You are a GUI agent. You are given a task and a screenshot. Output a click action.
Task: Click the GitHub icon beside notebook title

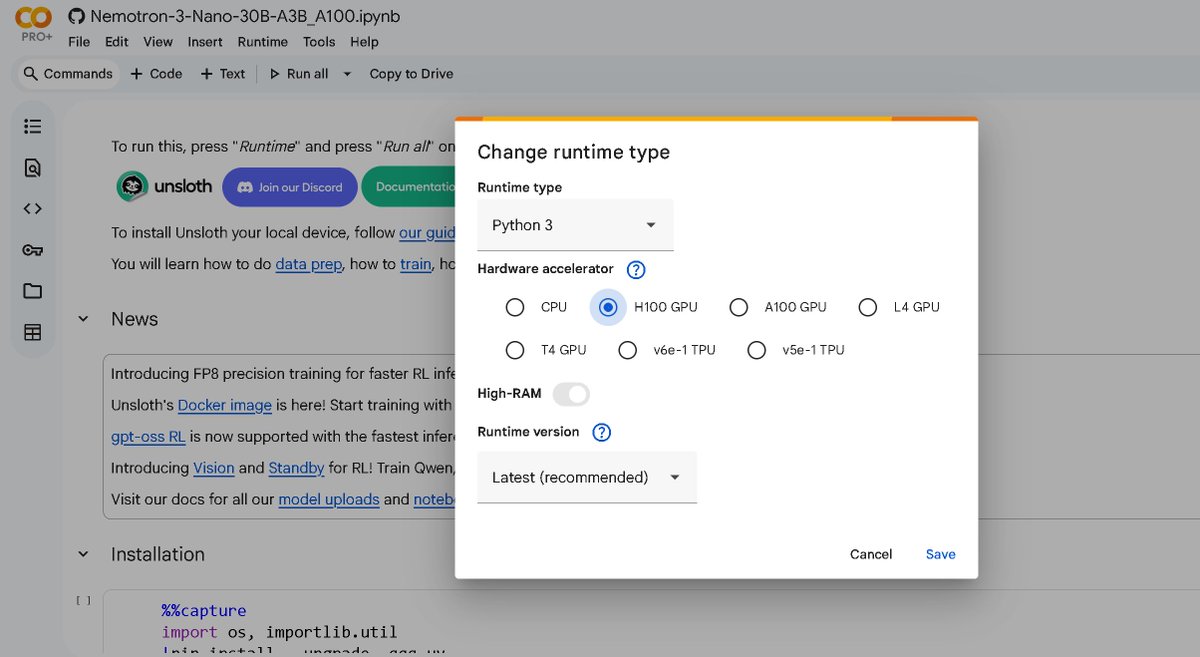coord(76,17)
